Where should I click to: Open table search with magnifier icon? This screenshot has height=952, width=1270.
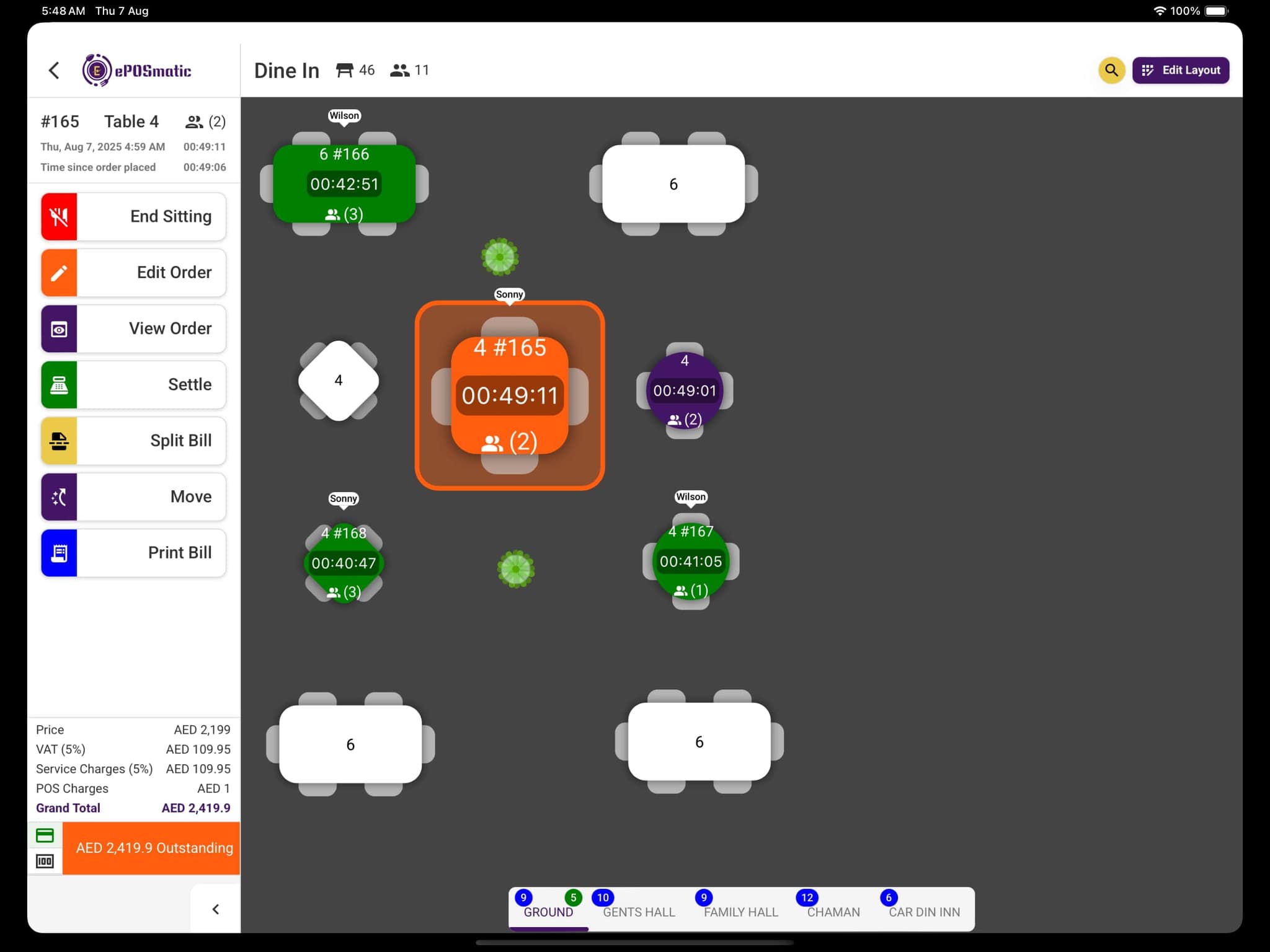1111,70
